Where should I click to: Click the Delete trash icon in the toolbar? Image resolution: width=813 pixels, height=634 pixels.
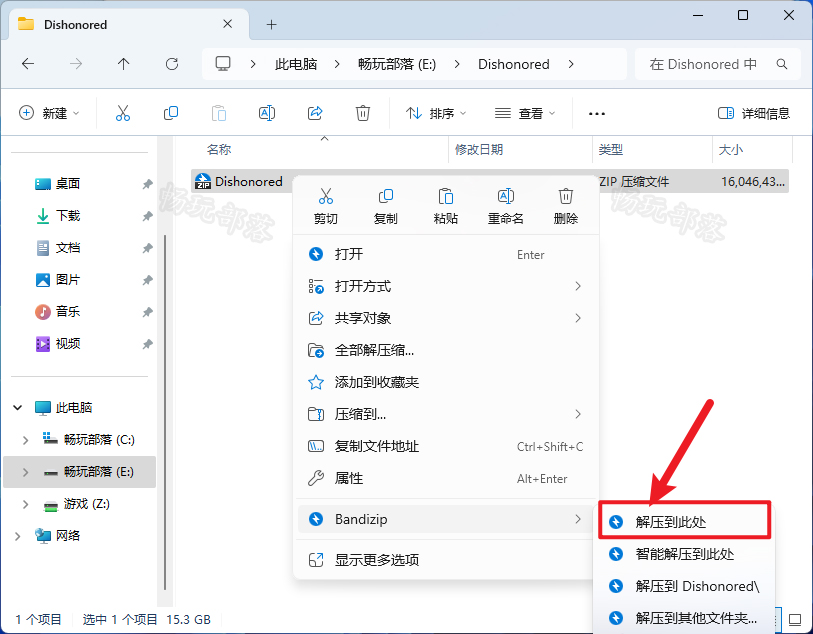pos(362,113)
